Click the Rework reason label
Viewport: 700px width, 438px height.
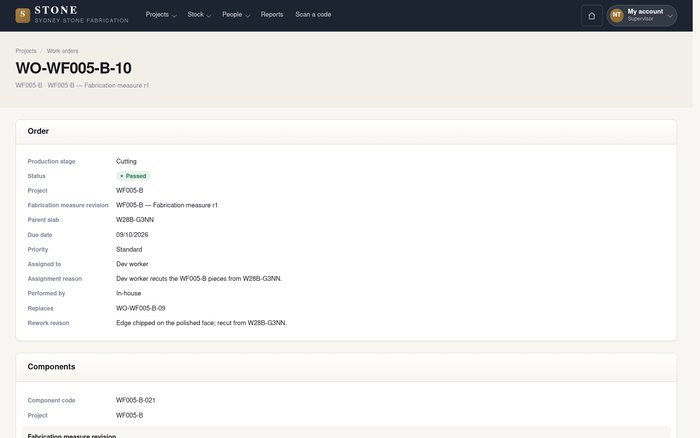click(48, 323)
